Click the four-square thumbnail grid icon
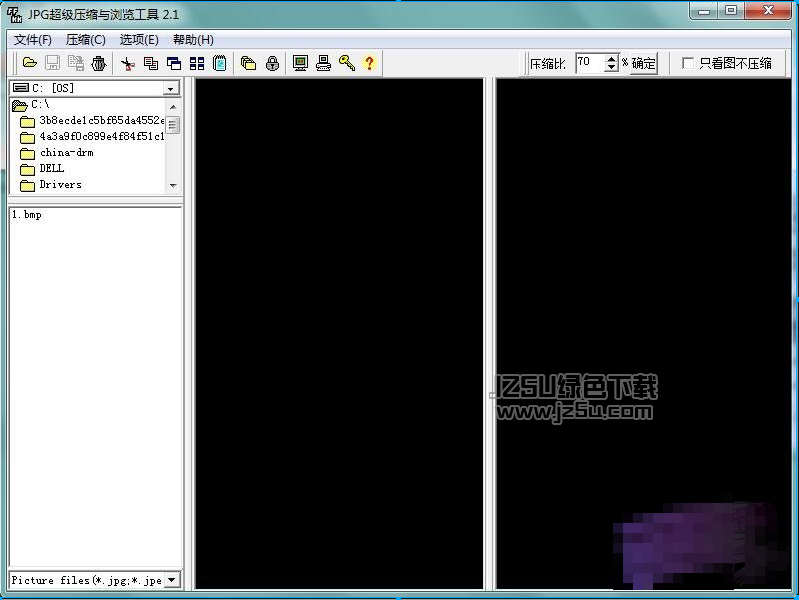Screen dimensions: 799x600 coord(197,63)
